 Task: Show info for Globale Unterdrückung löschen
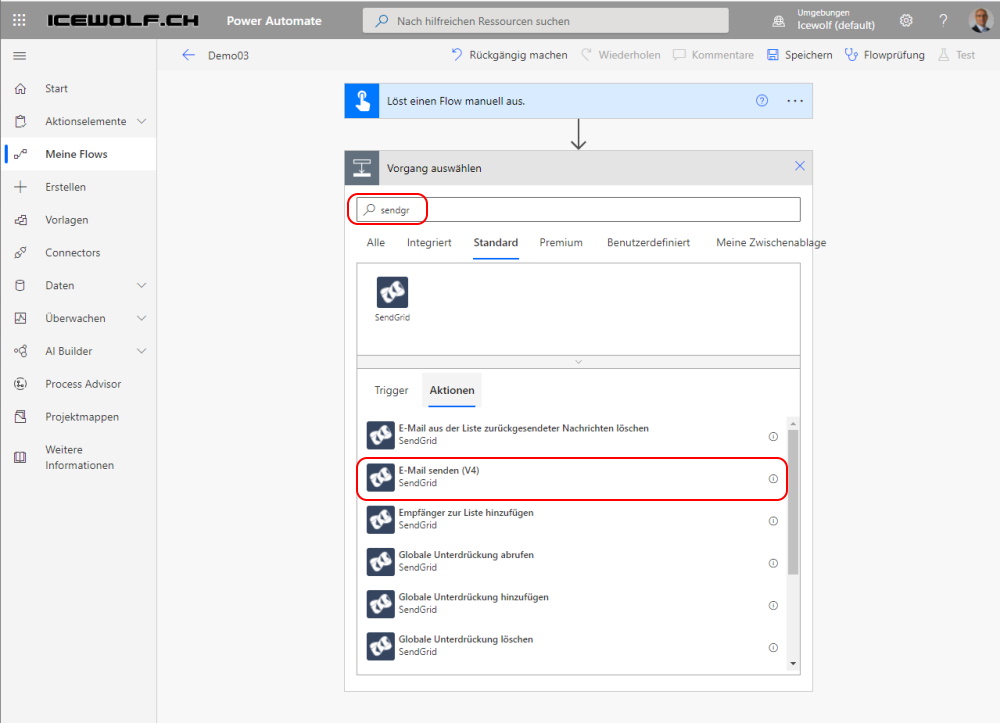click(773, 648)
